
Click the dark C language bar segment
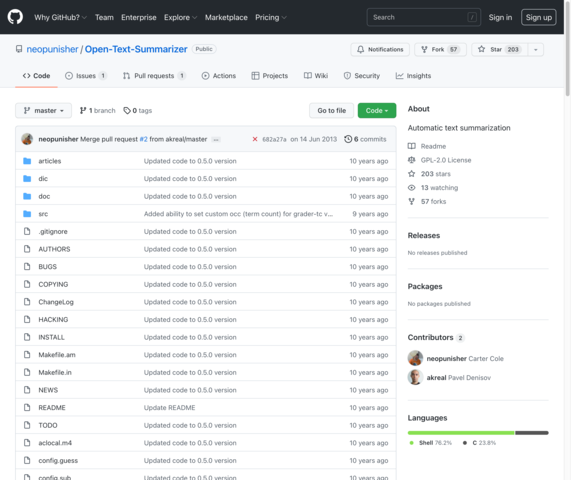click(x=532, y=433)
